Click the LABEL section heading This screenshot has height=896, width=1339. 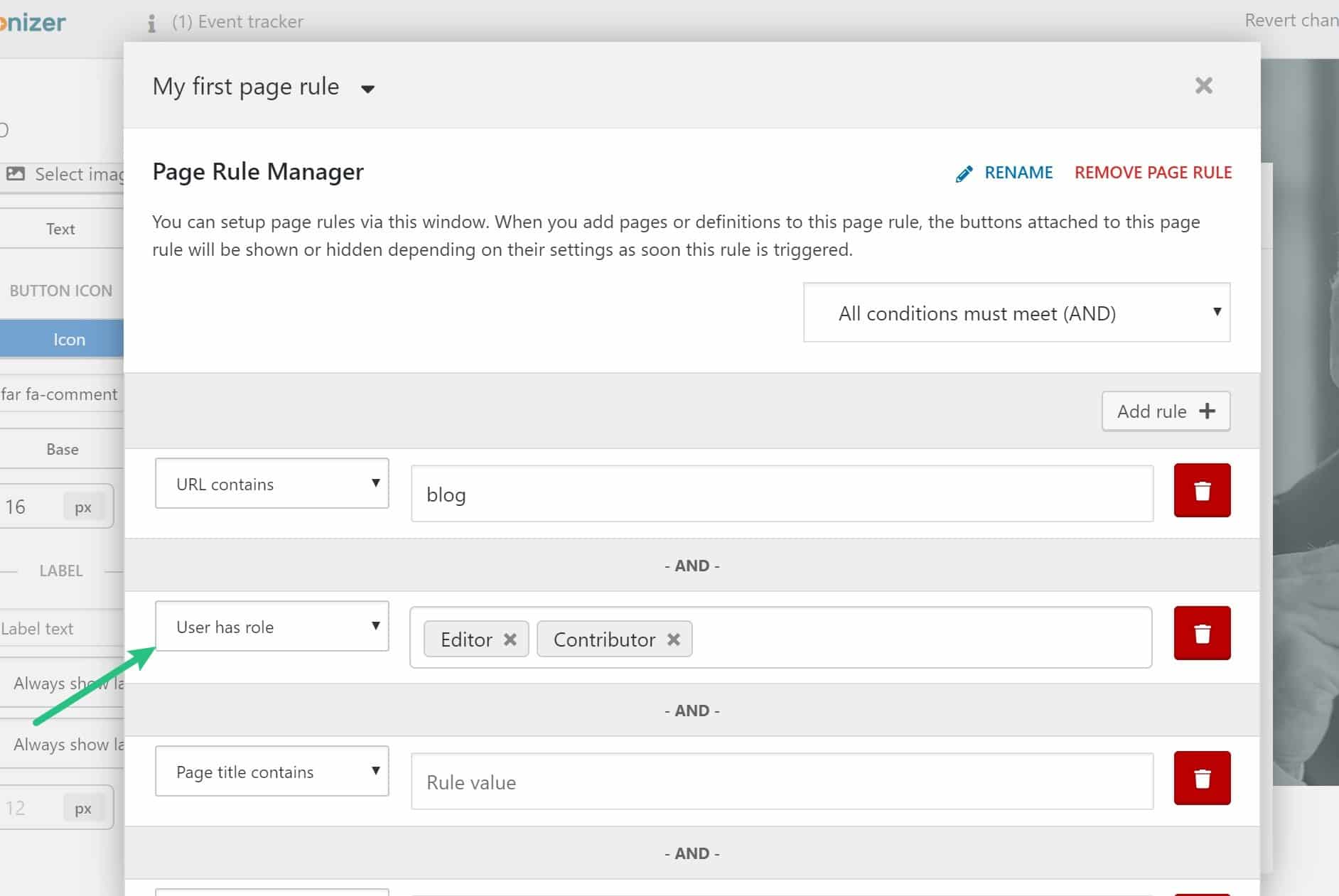(x=61, y=571)
